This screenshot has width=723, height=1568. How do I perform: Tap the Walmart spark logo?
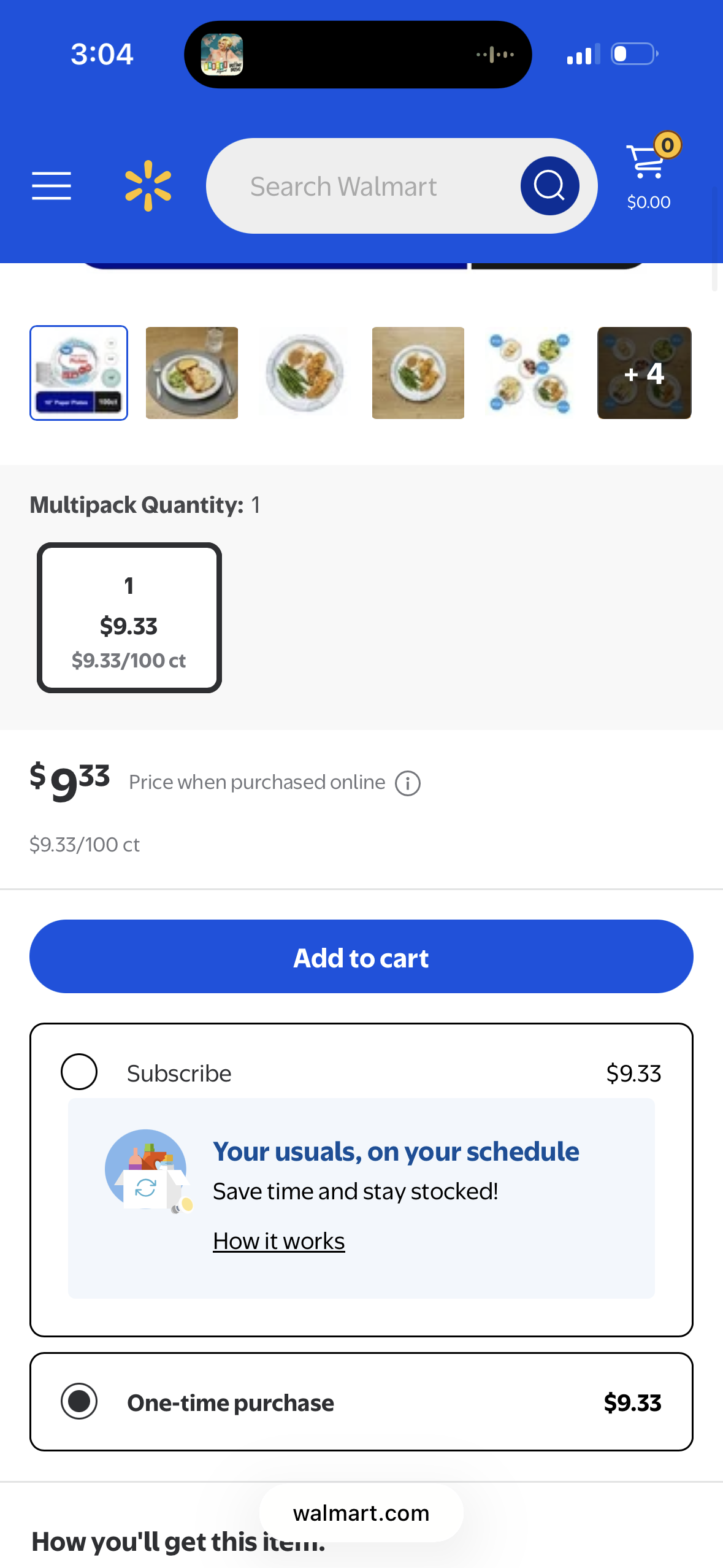tap(148, 186)
